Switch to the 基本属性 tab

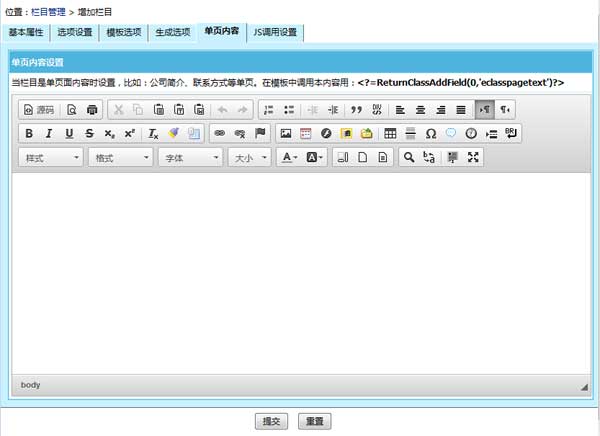pos(27,32)
